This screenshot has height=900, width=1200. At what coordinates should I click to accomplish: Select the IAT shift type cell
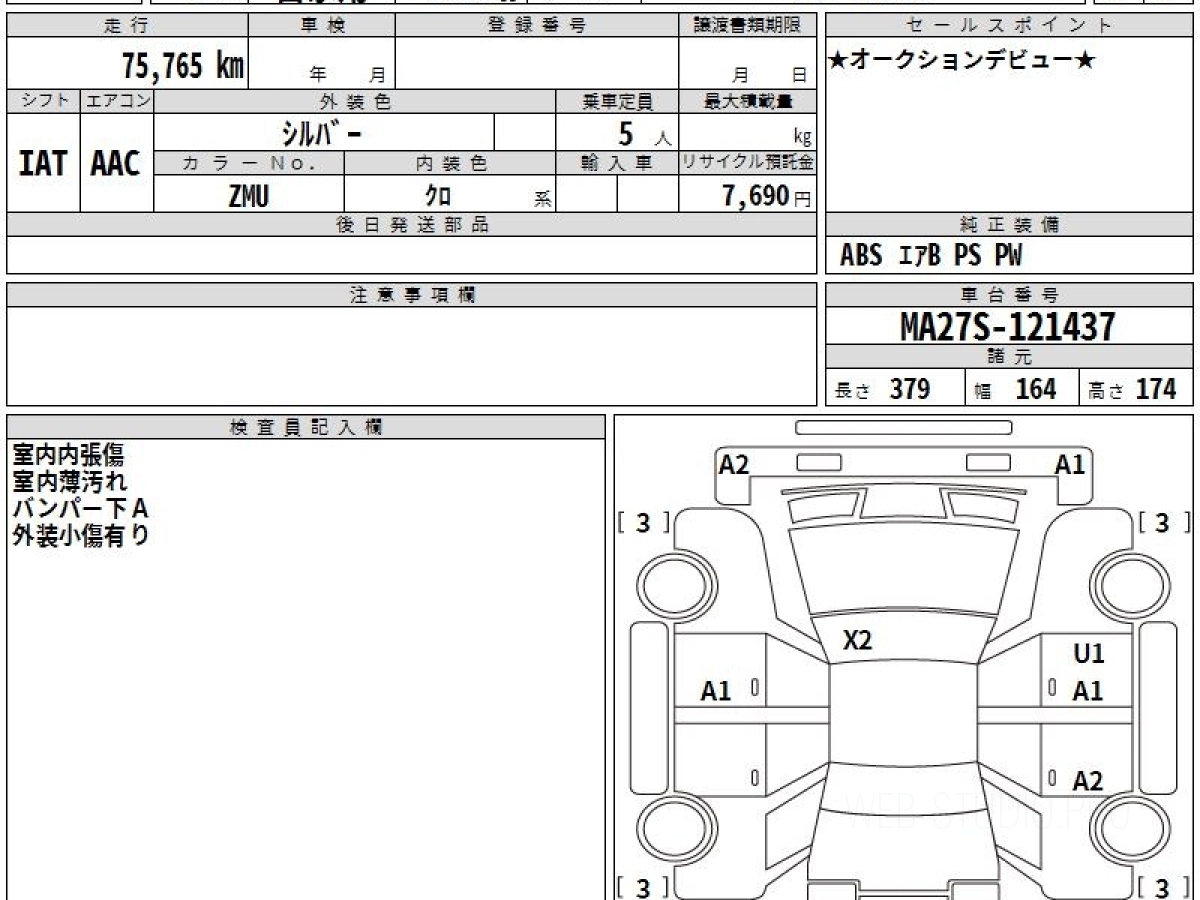click(43, 164)
